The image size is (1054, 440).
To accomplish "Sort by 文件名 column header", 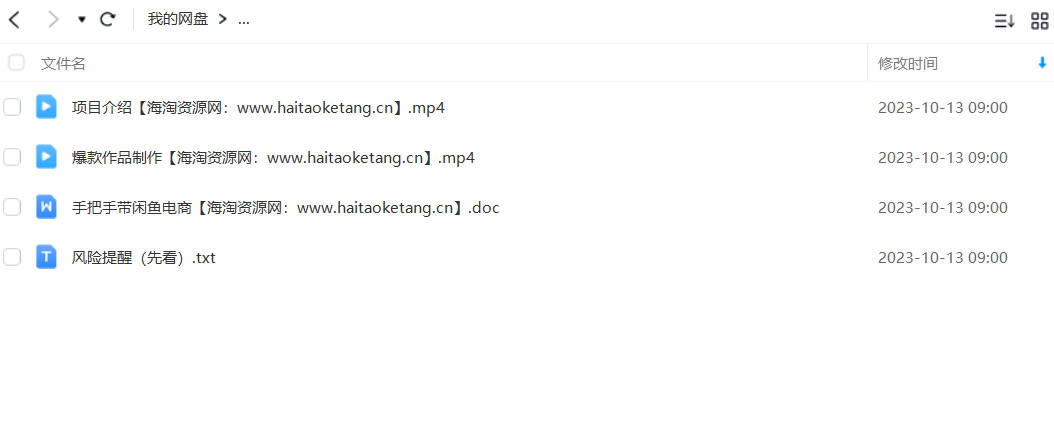I will point(63,64).
